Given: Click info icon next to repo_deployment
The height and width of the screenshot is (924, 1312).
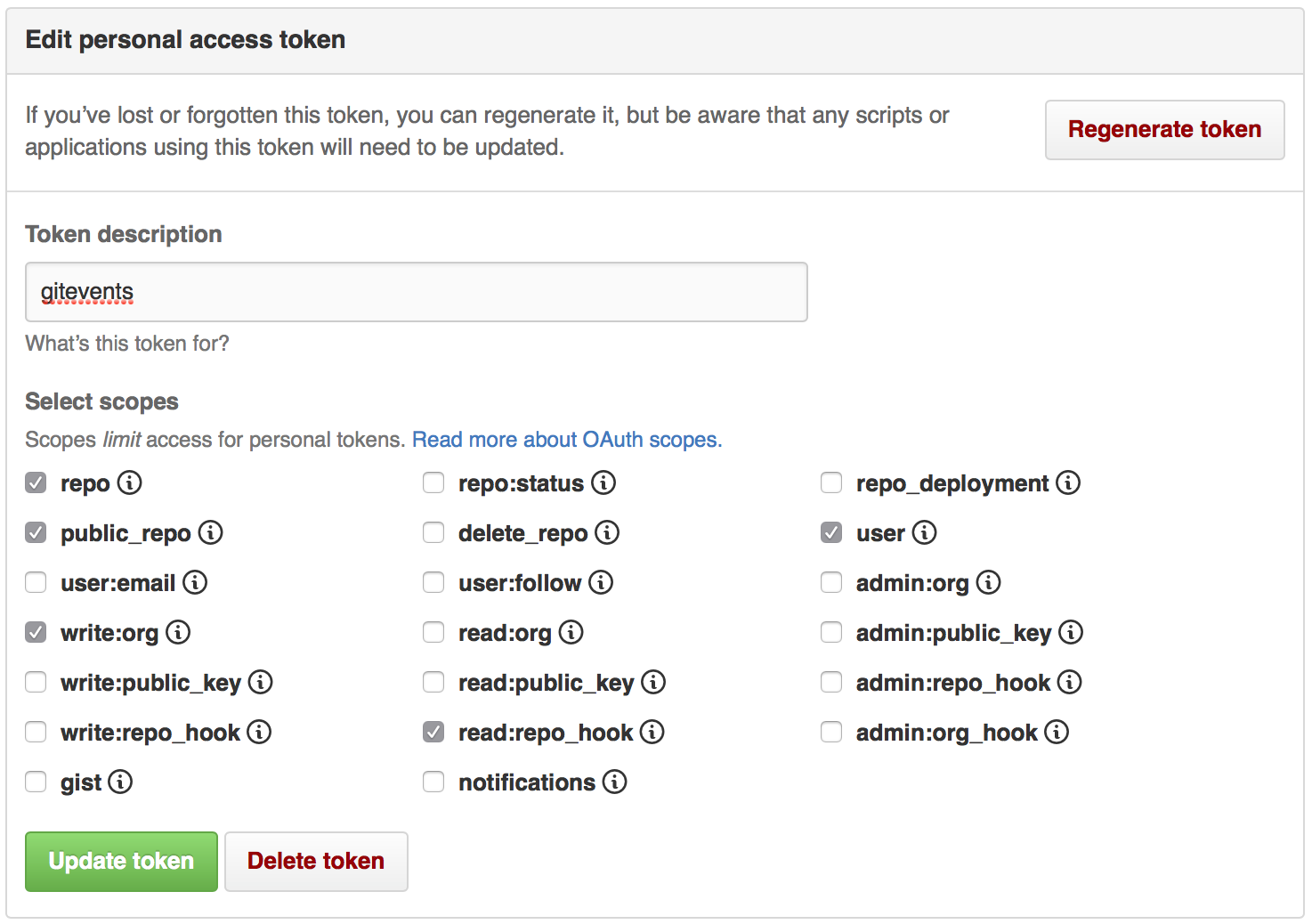Looking at the screenshot, I should point(1068,482).
